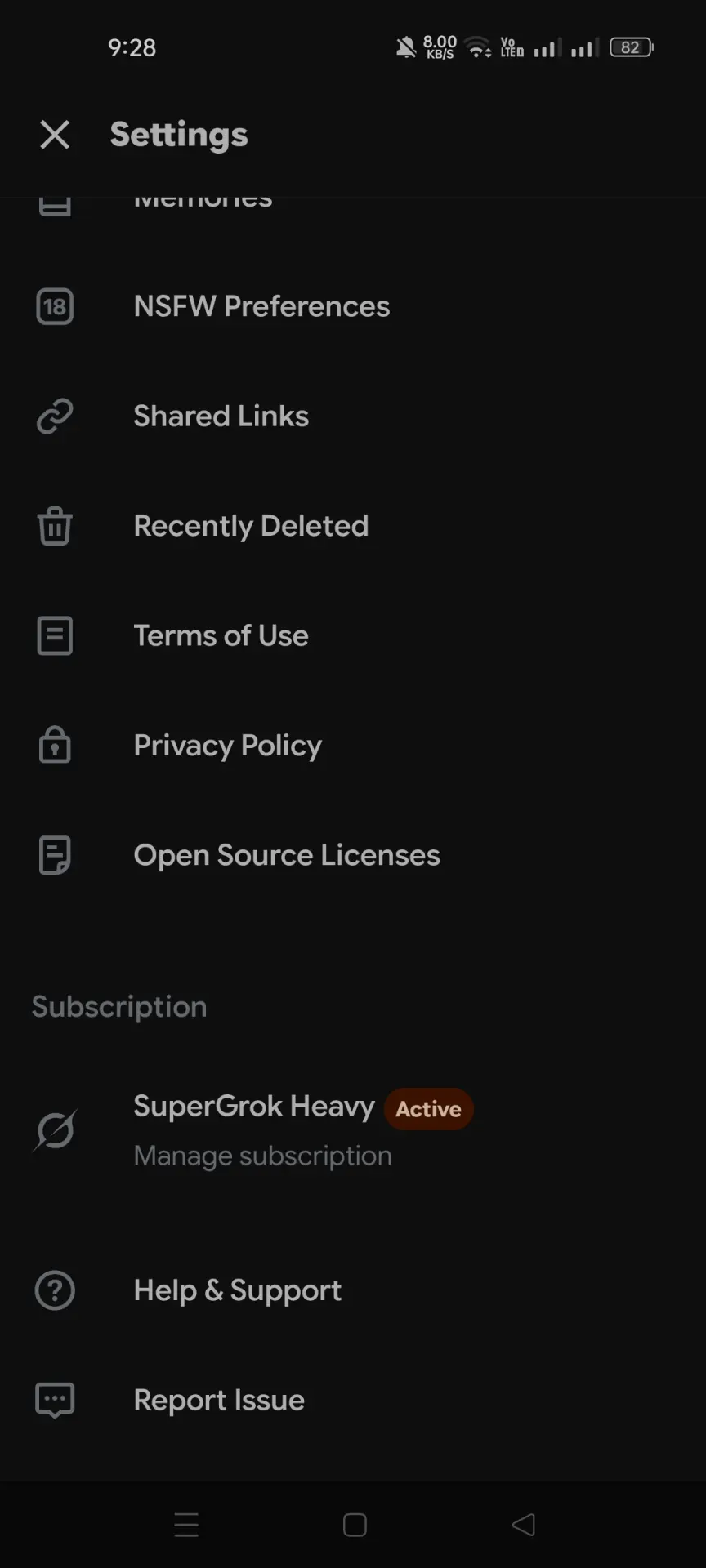706x1568 pixels.
Task: Tap the 18+ NSFW Preferences icon
Action: pos(55,307)
